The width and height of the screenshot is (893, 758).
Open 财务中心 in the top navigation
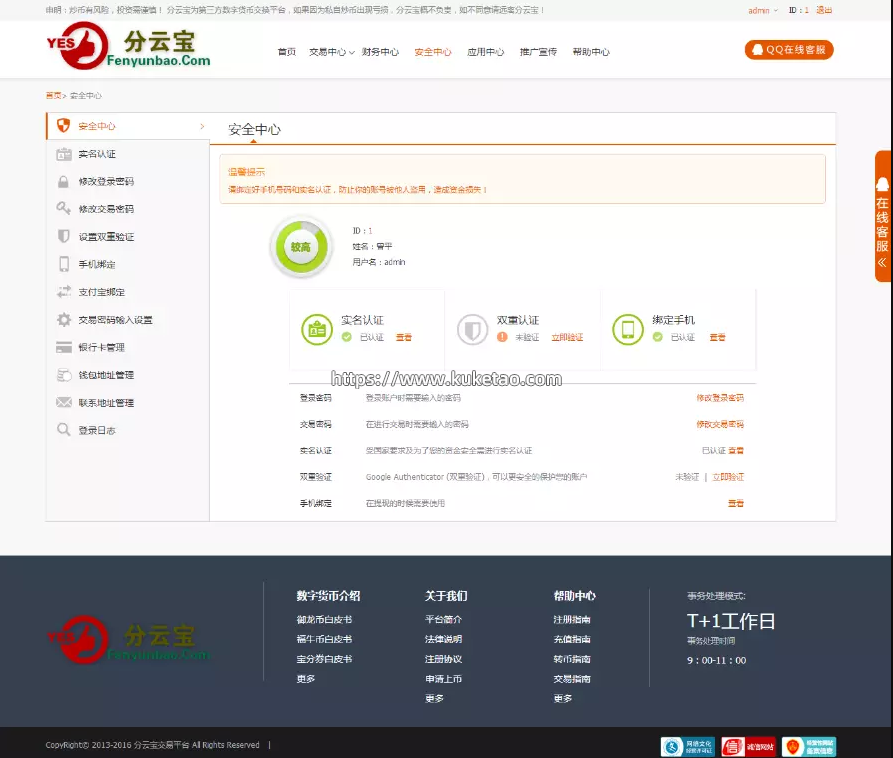[380, 52]
